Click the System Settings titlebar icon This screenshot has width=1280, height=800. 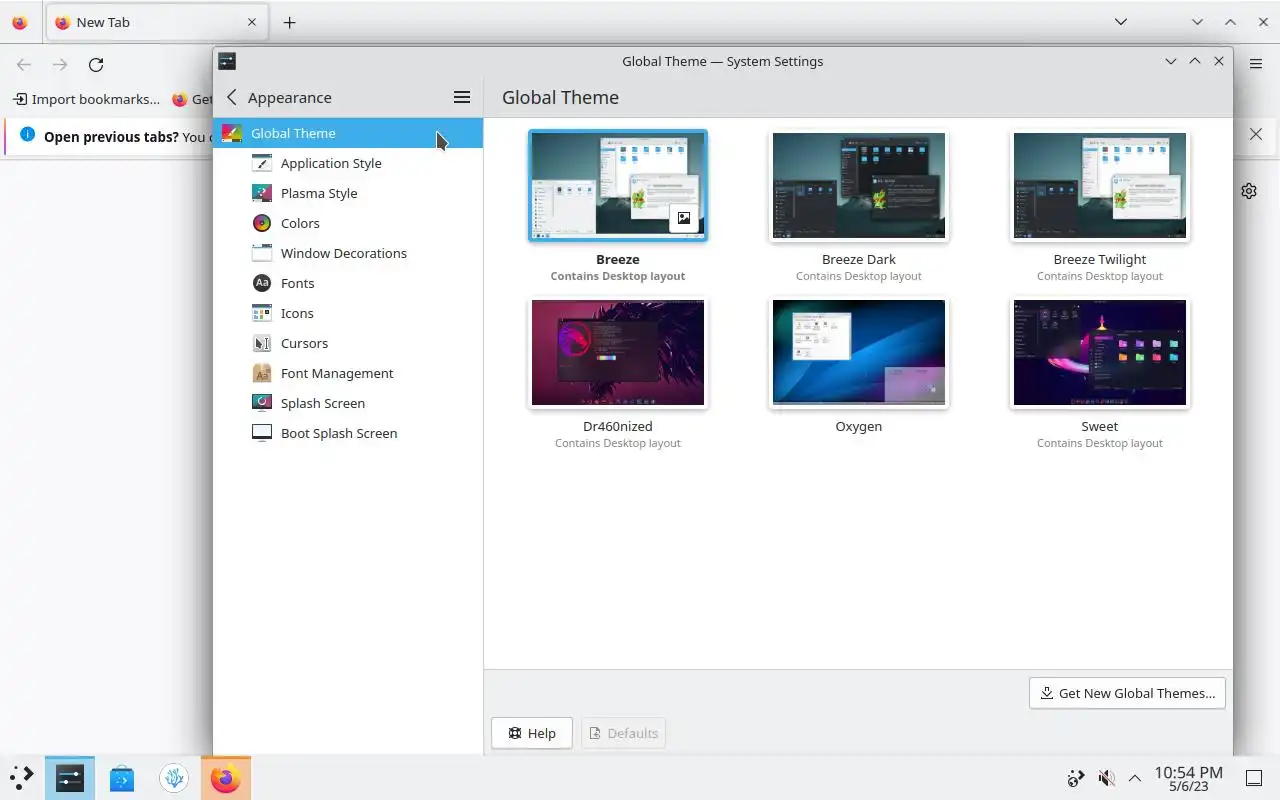pyautogui.click(x=227, y=61)
